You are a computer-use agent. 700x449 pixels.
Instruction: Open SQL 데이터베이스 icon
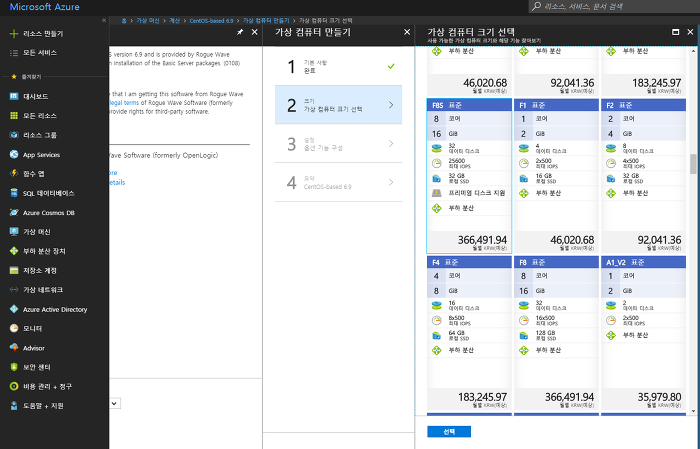(x=14, y=193)
